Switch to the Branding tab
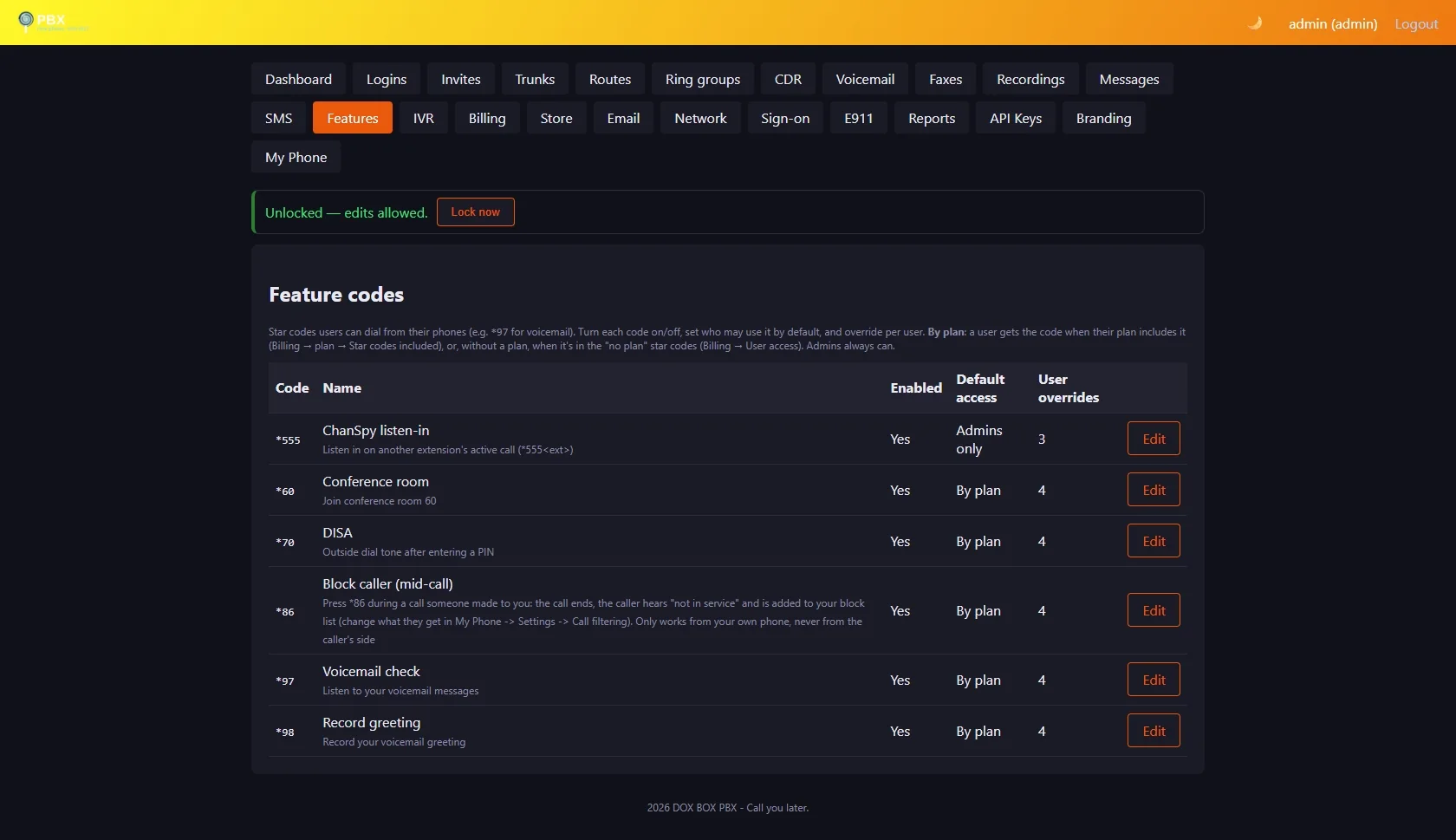Screen dimensions: 1456x840 [x=1104, y=118]
